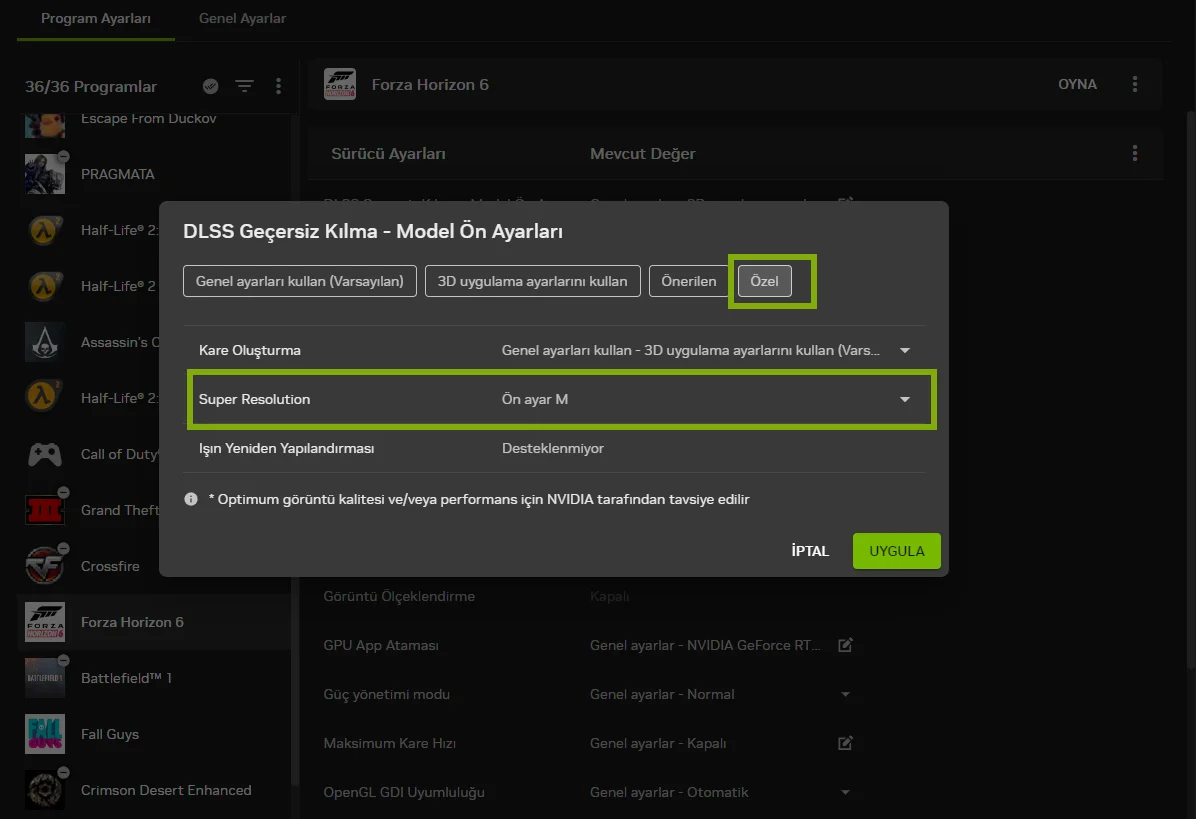Image resolution: width=1196 pixels, height=819 pixels.
Task: Open the OpenGL GDI Uyumluluğu dropdown arrow
Action: pos(845,792)
